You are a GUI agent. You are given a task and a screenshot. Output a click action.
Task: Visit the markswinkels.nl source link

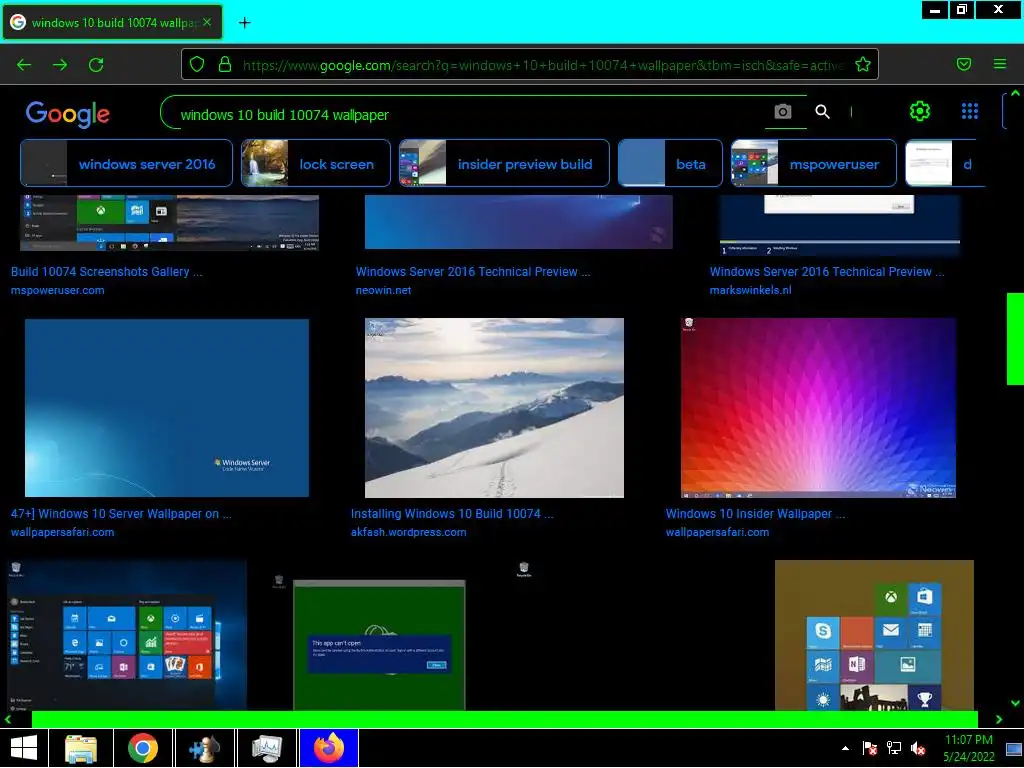tap(750, 290)
